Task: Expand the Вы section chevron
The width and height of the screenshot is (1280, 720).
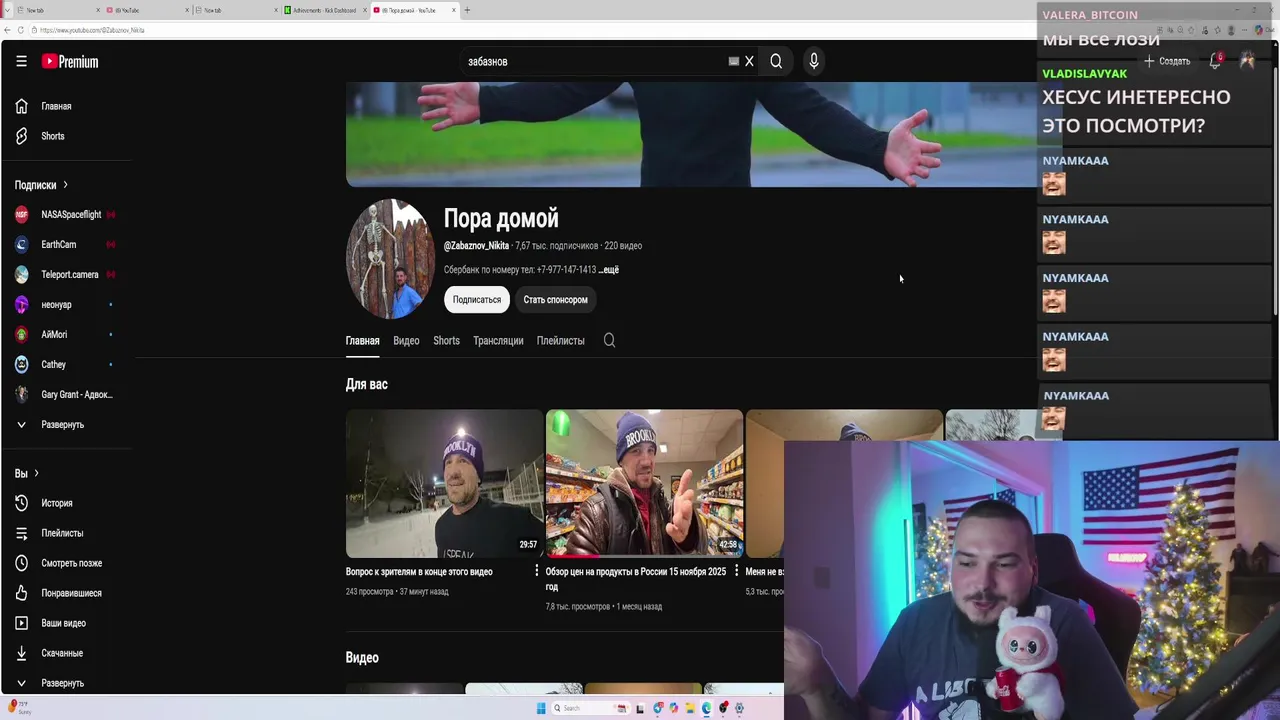Action: (x=36, y=473)
